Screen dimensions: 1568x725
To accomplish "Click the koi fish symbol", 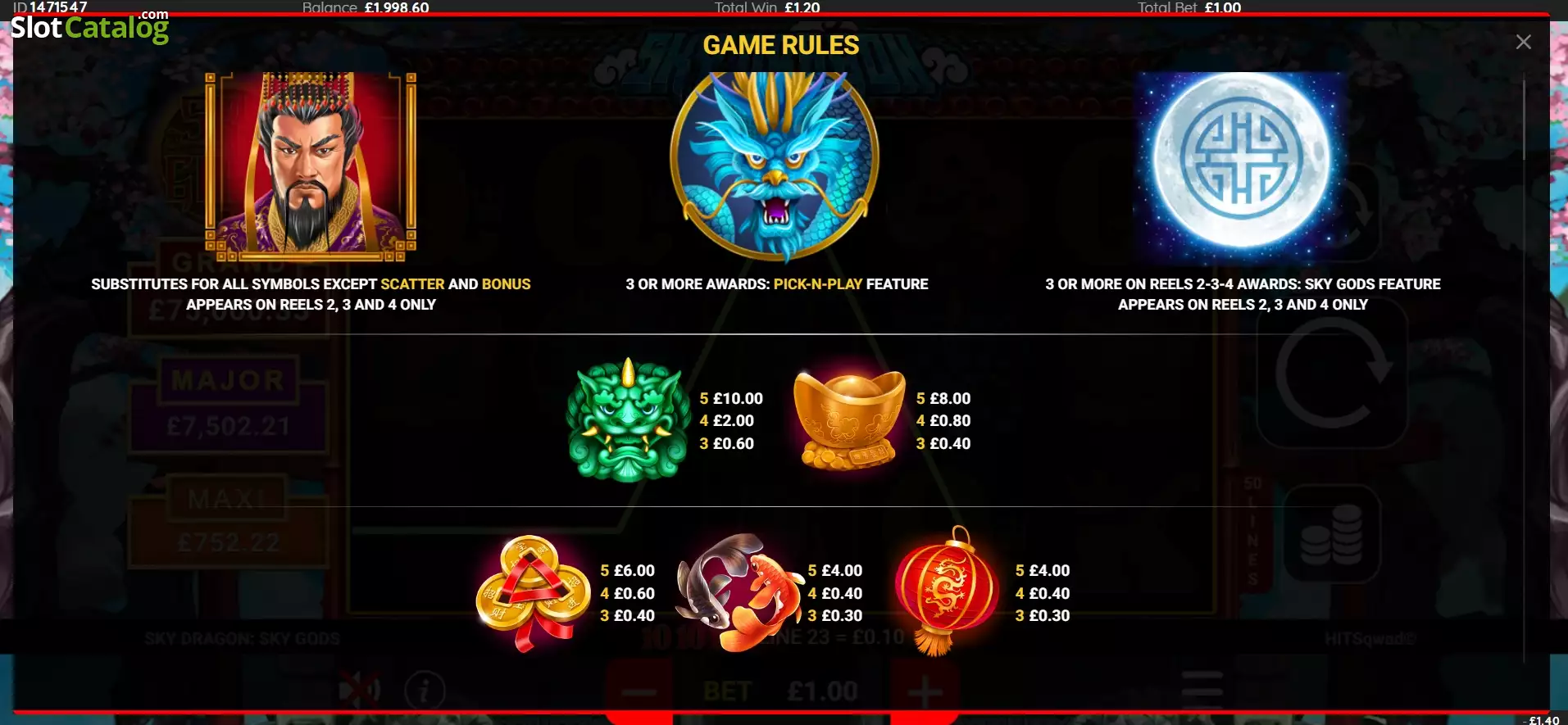I will [x=738, y=592].
